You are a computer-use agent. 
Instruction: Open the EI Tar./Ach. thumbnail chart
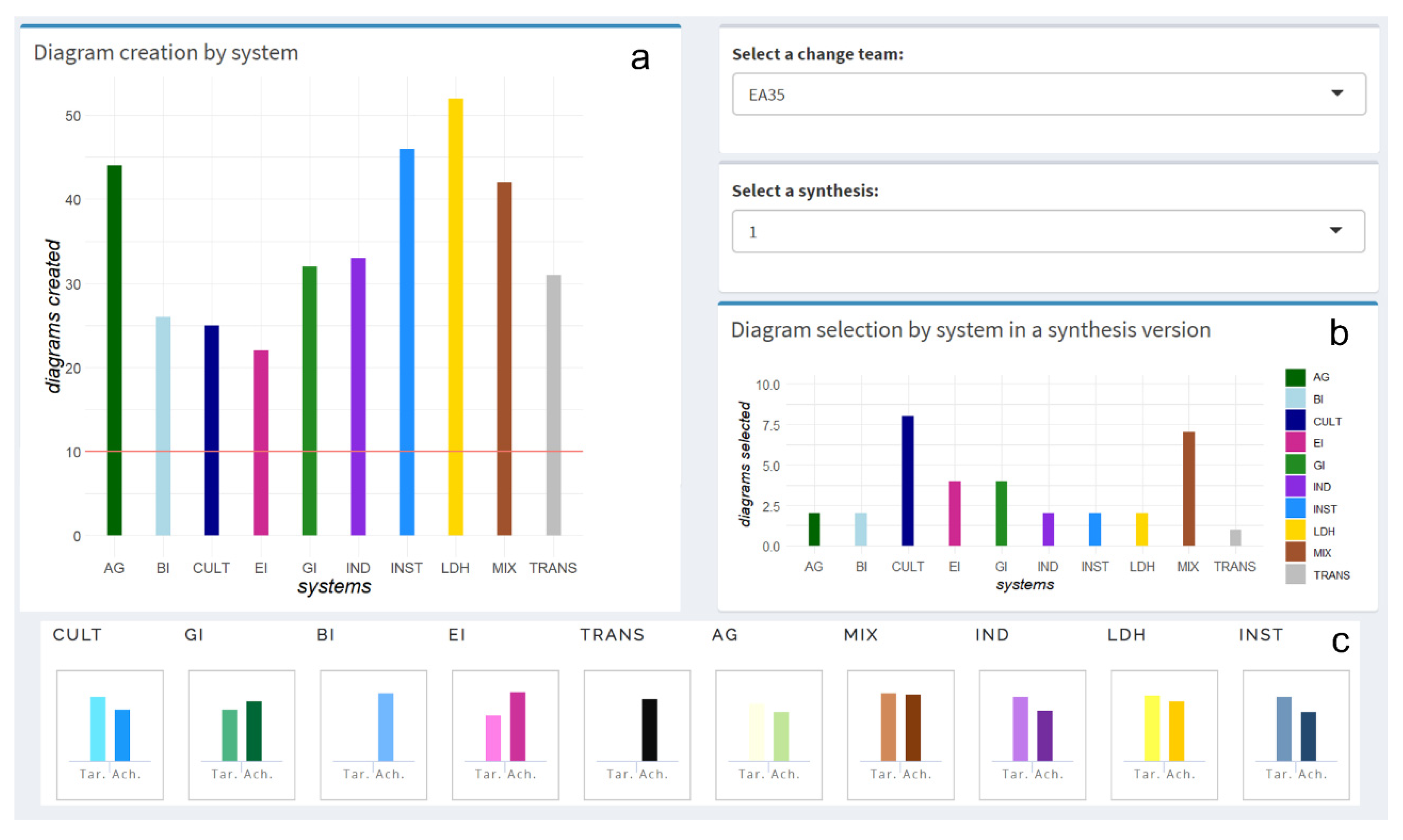coord(505,735)
